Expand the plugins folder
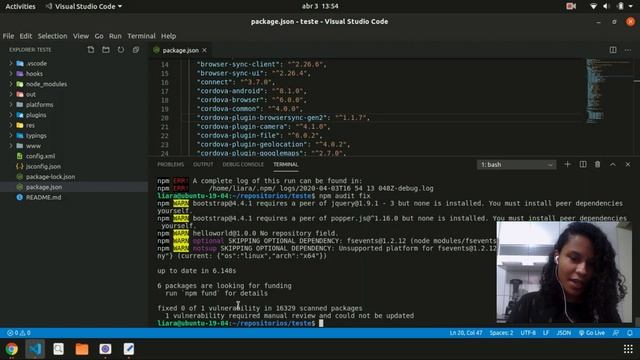 point(11,115)
